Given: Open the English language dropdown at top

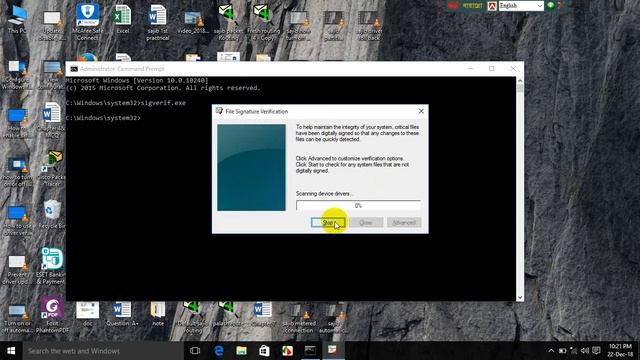Looking at the screenshot, I should click(x=521, y=6).
